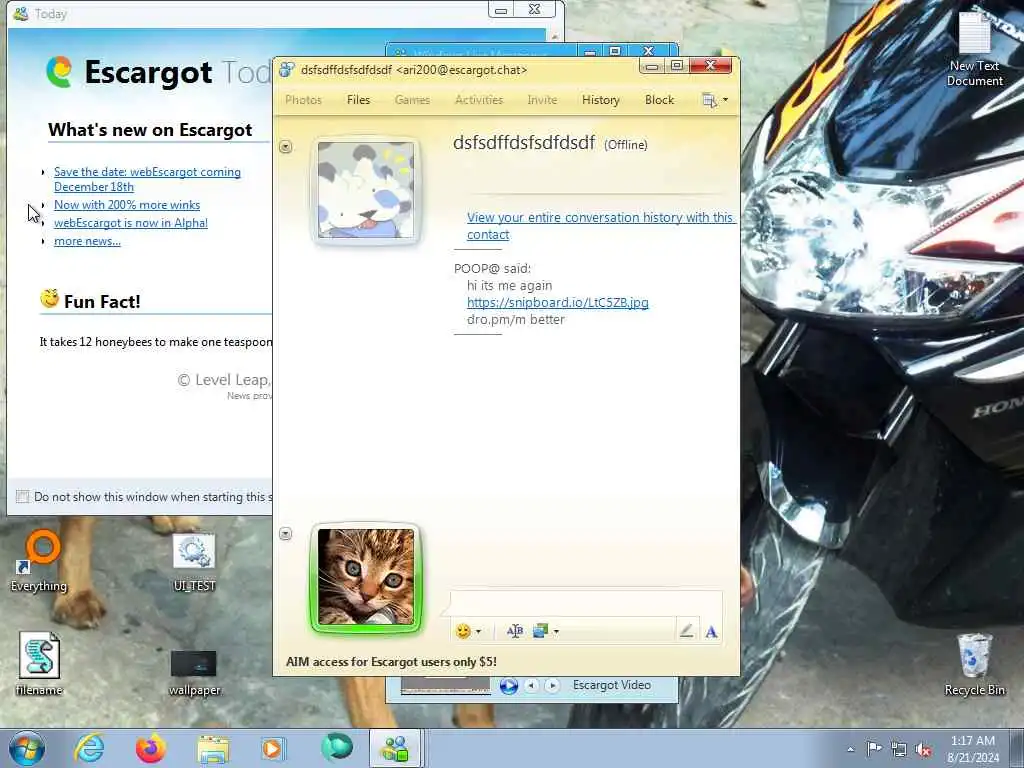
Task: Open Windows Media Player taskbar icon
Action: coord(273,748)
